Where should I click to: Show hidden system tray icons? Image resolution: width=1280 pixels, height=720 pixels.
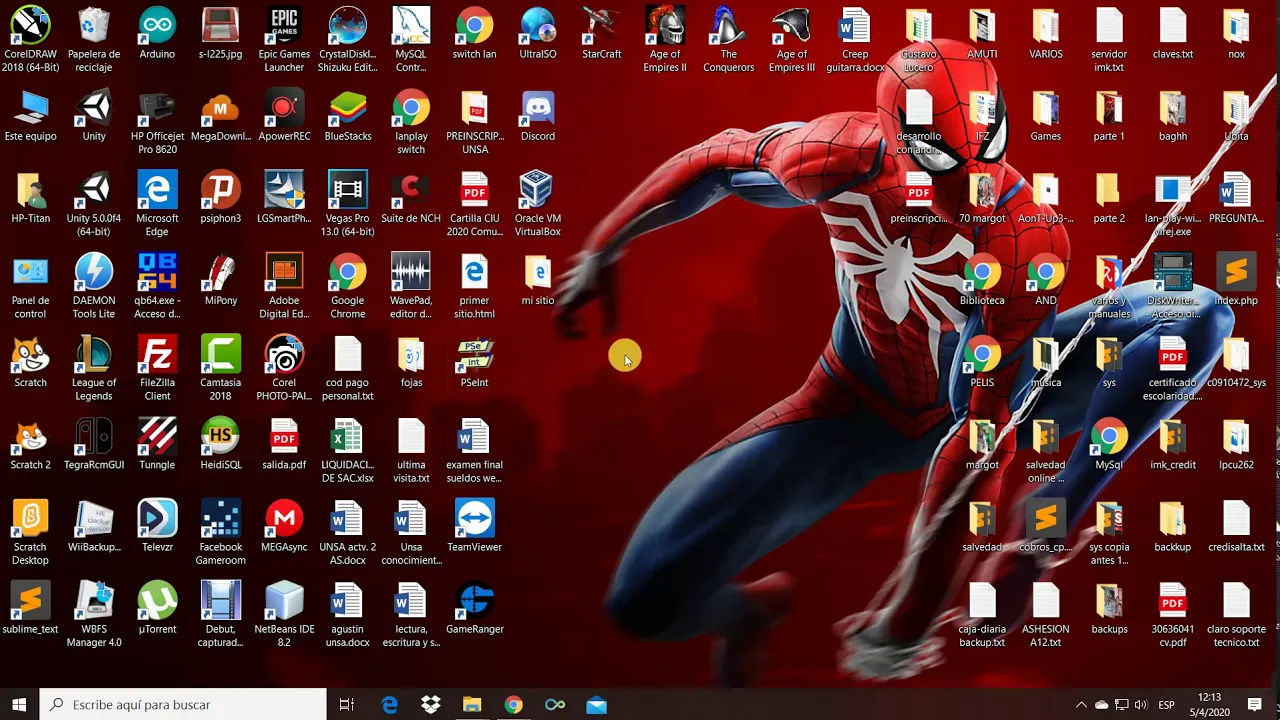(1081, 705)
